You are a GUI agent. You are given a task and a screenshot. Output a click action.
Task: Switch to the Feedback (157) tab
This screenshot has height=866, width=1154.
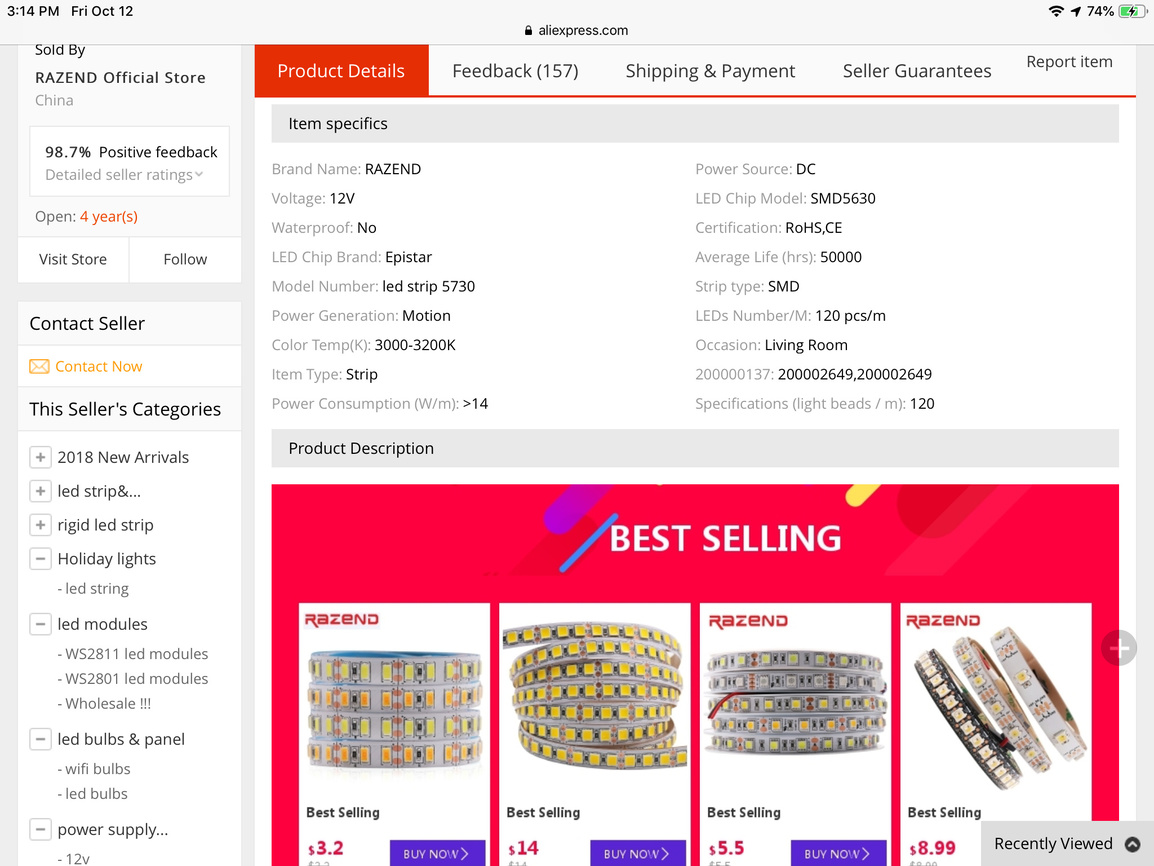[x=515, y=71]
